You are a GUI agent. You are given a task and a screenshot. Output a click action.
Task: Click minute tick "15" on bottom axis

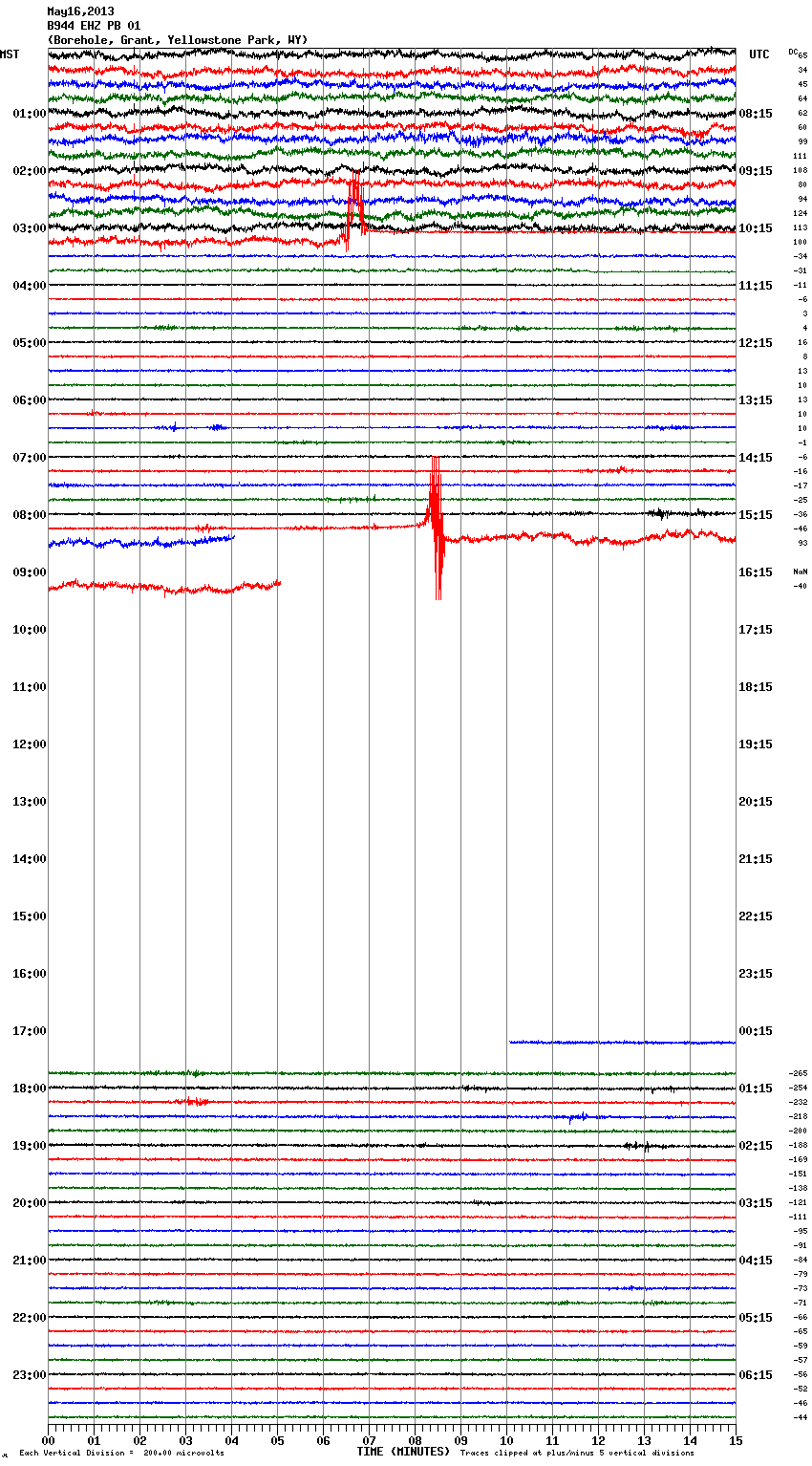(736, 1440)
